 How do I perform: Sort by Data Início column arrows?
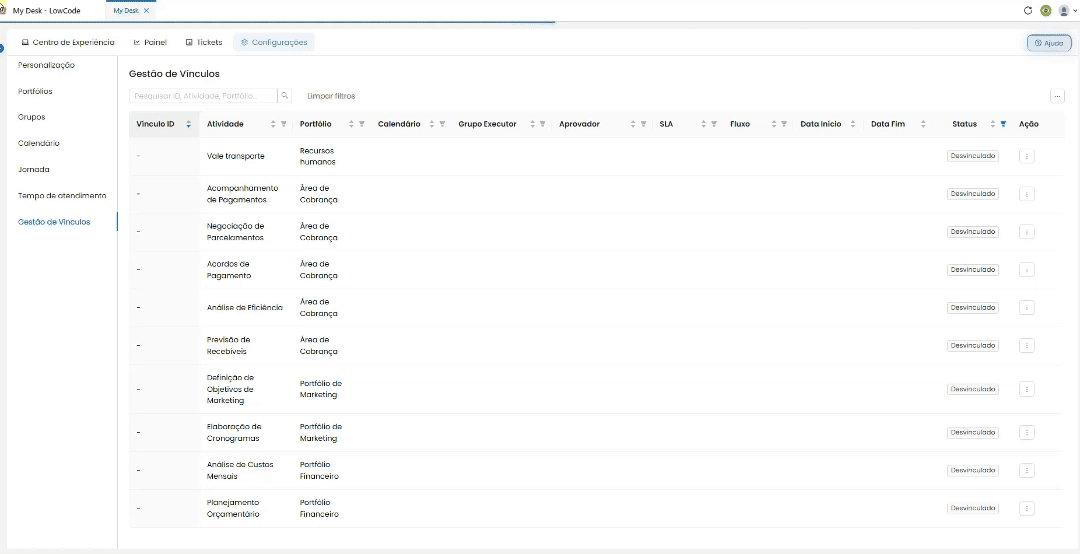coord(853,125)
